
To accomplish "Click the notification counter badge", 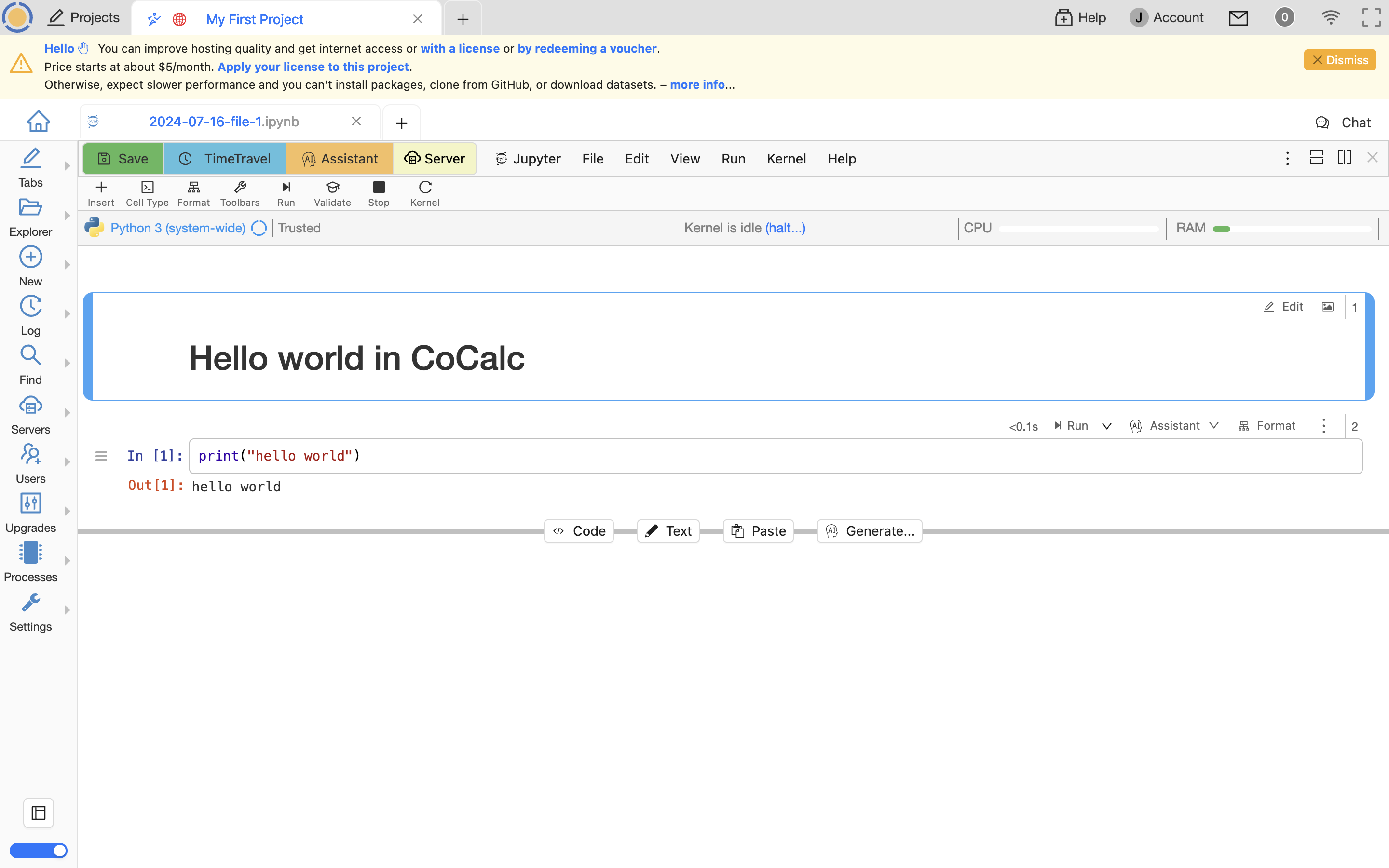I will click(x=1284, y=17).
